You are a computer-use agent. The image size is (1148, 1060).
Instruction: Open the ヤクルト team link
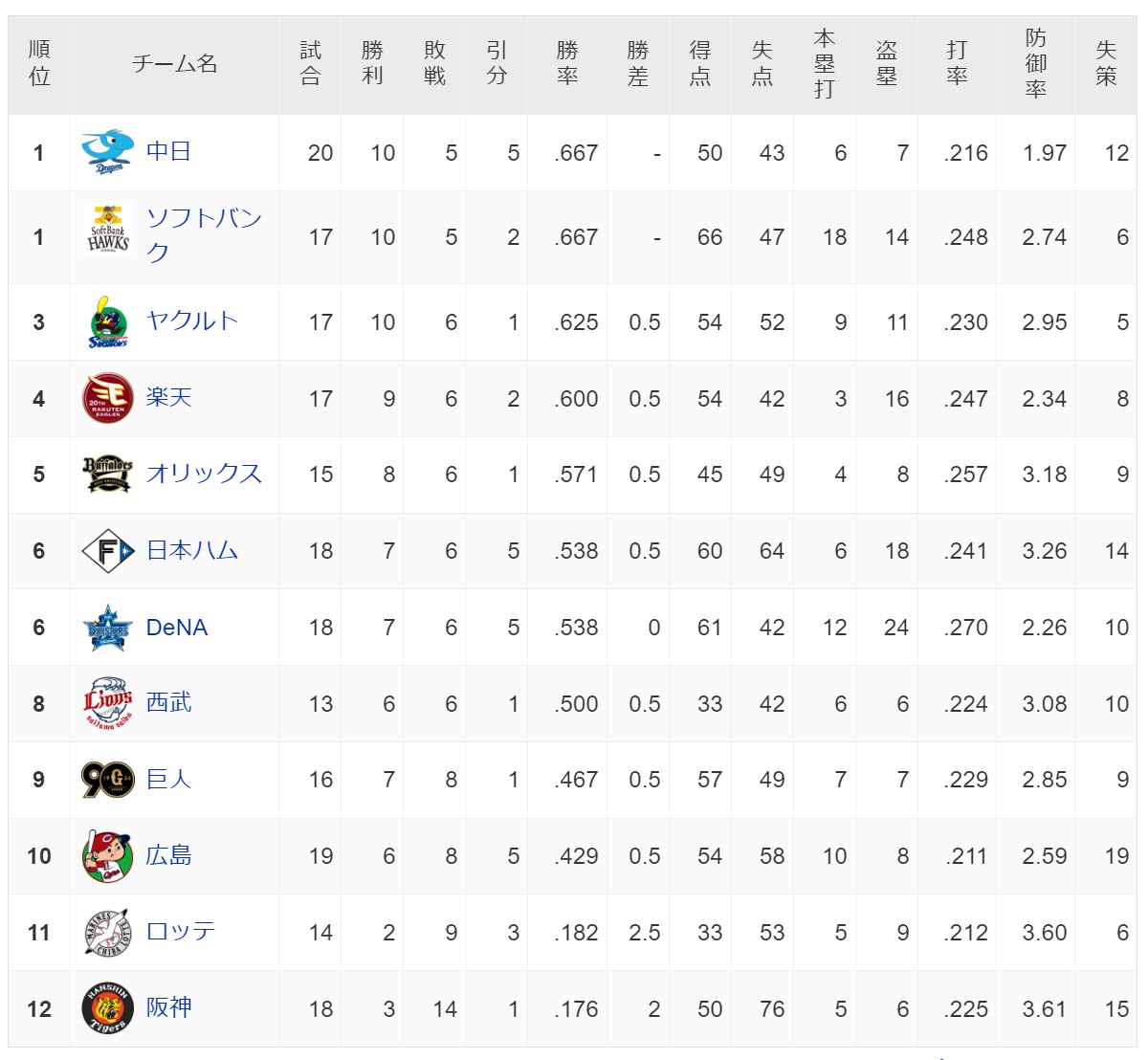coord(192,321)
